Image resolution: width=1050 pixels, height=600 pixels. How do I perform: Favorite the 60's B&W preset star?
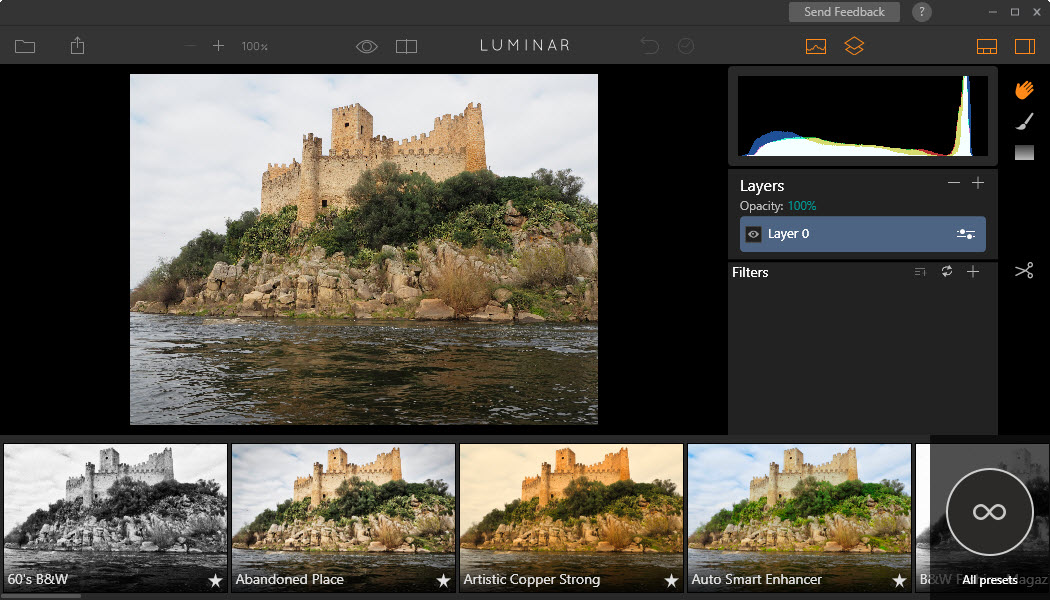[x=215, y=581]
